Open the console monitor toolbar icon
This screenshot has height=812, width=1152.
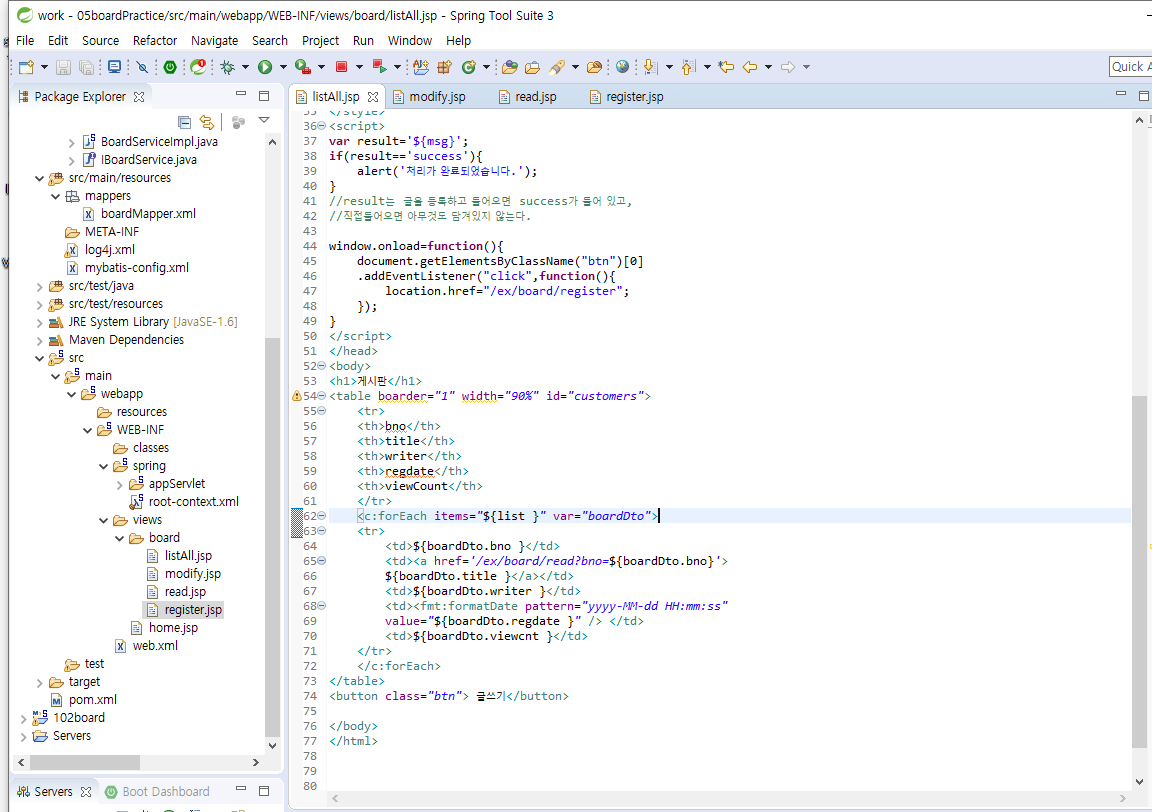[x=114, y=67]
